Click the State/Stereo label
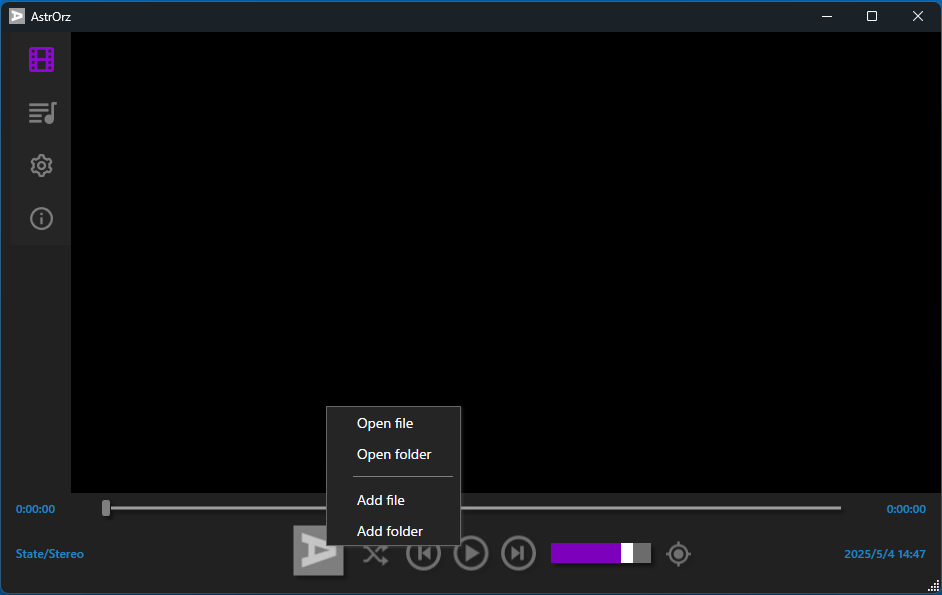942x595 pixels. (50, 554)
